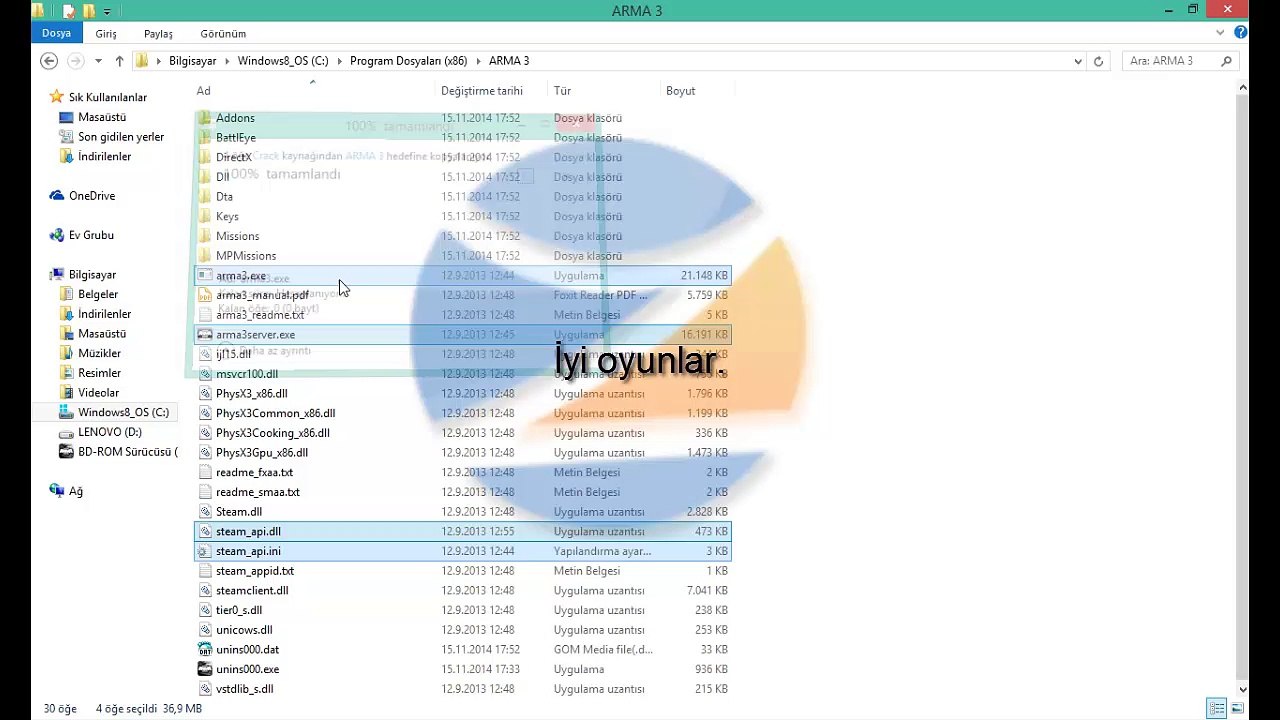Image resolution: width=1280 pixels, height=720 pixels.
Task: Click the PhysX3_x86.dll file icon
Action: [x=205, y=394]
